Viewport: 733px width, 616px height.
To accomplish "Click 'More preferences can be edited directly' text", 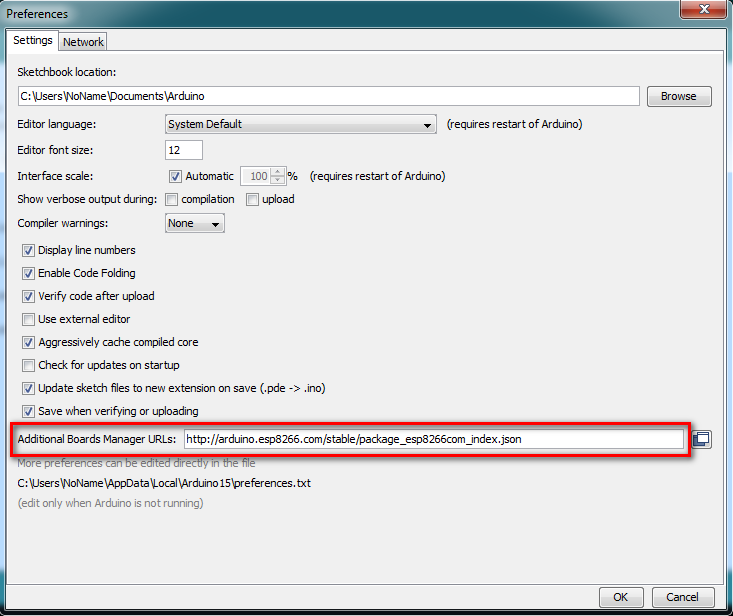I will 137,463.
